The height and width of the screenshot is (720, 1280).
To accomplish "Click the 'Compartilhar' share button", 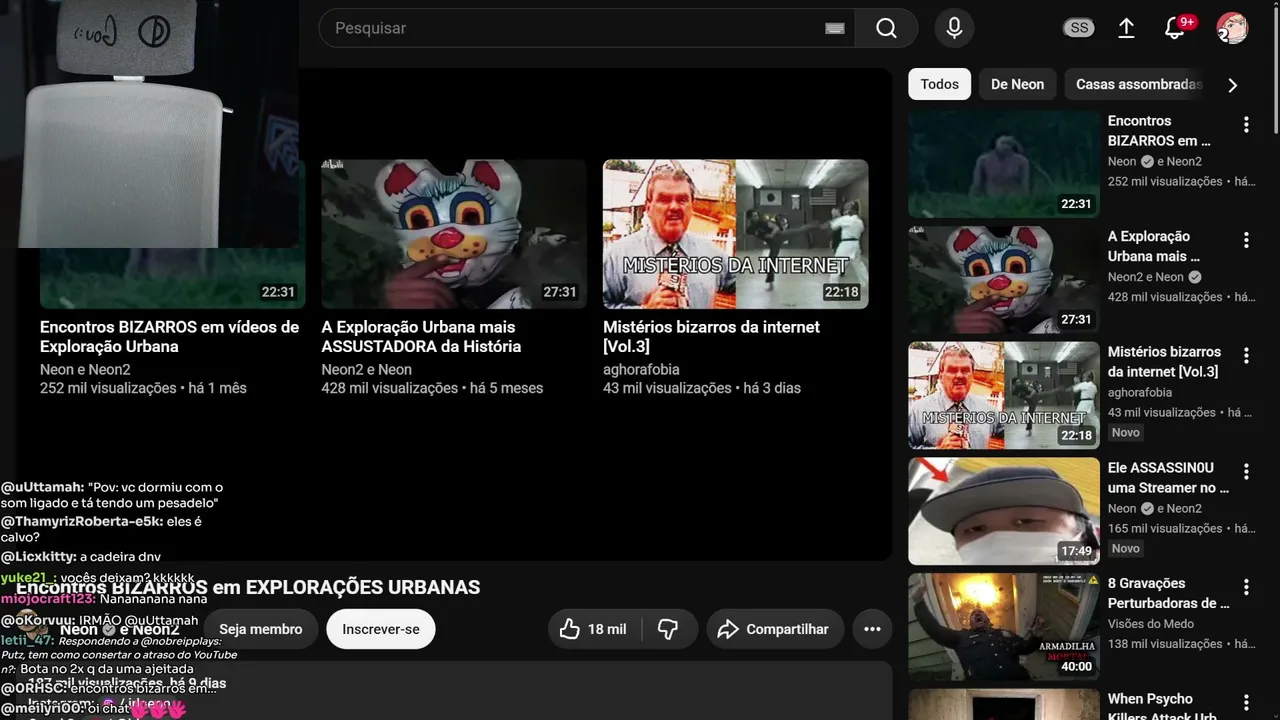I will pos(773,629).
